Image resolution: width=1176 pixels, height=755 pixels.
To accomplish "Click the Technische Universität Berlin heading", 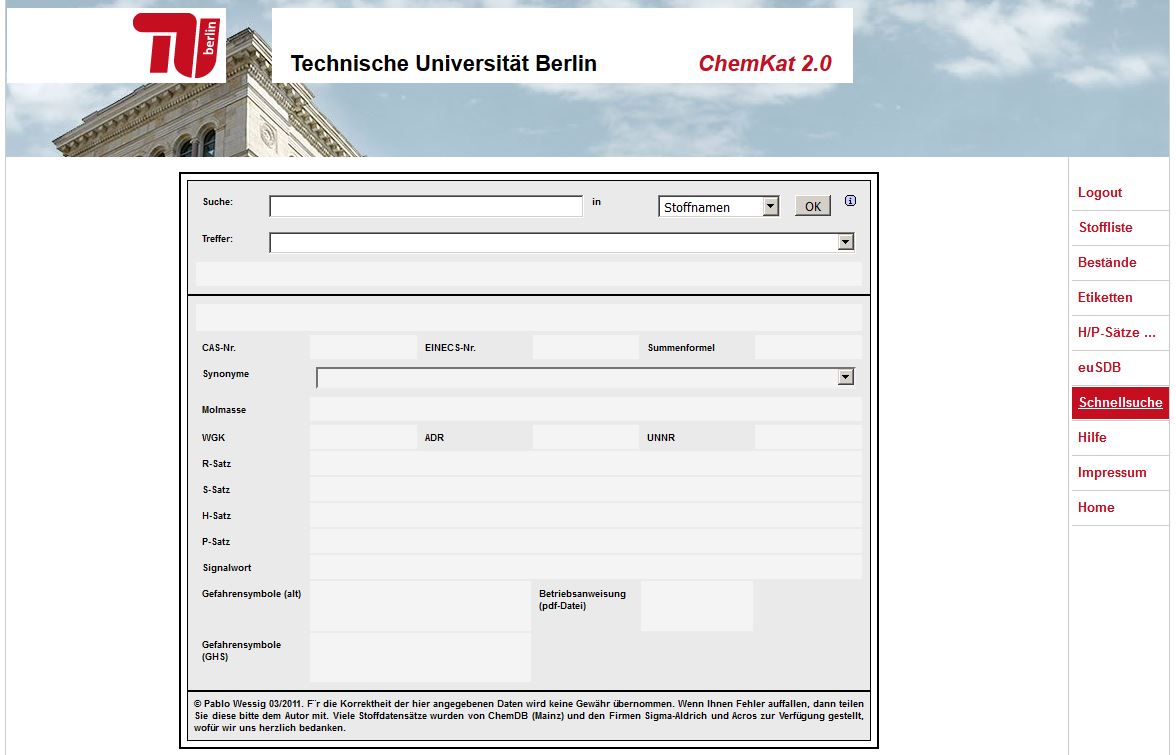I will (443, 64).
